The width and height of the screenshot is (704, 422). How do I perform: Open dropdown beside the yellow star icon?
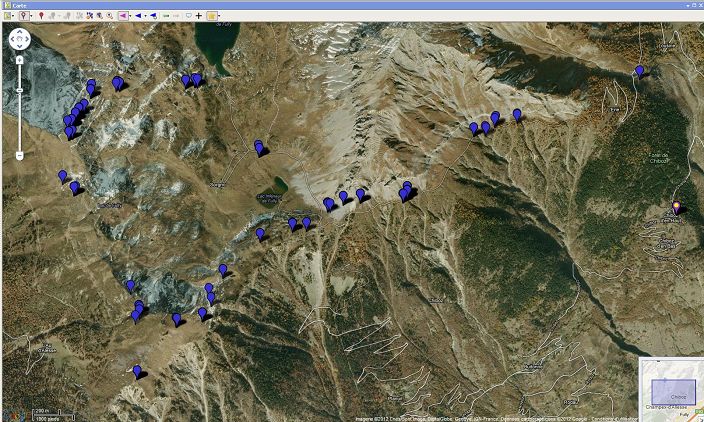(x=219, y=16)
